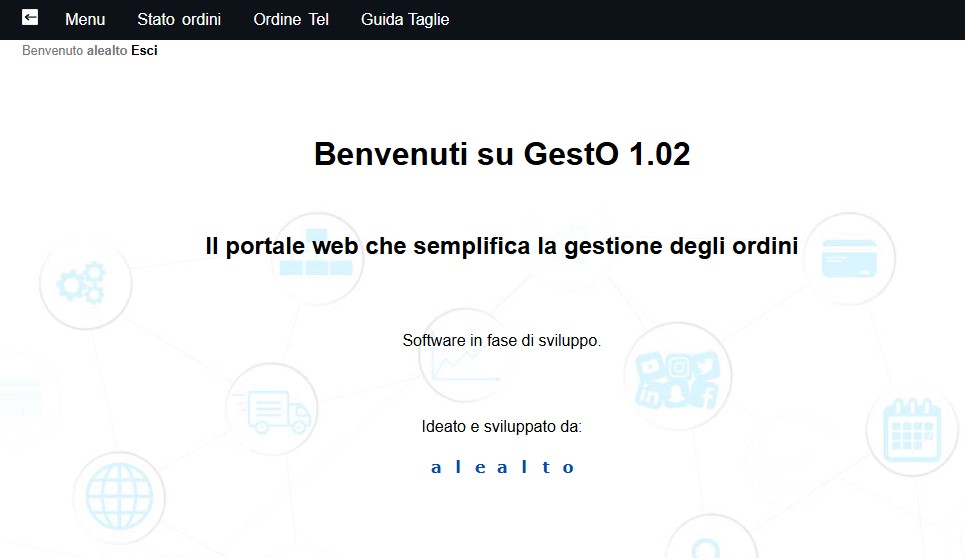
Task: Open the Menu item in navbar
Action: [x=85, y=19]
